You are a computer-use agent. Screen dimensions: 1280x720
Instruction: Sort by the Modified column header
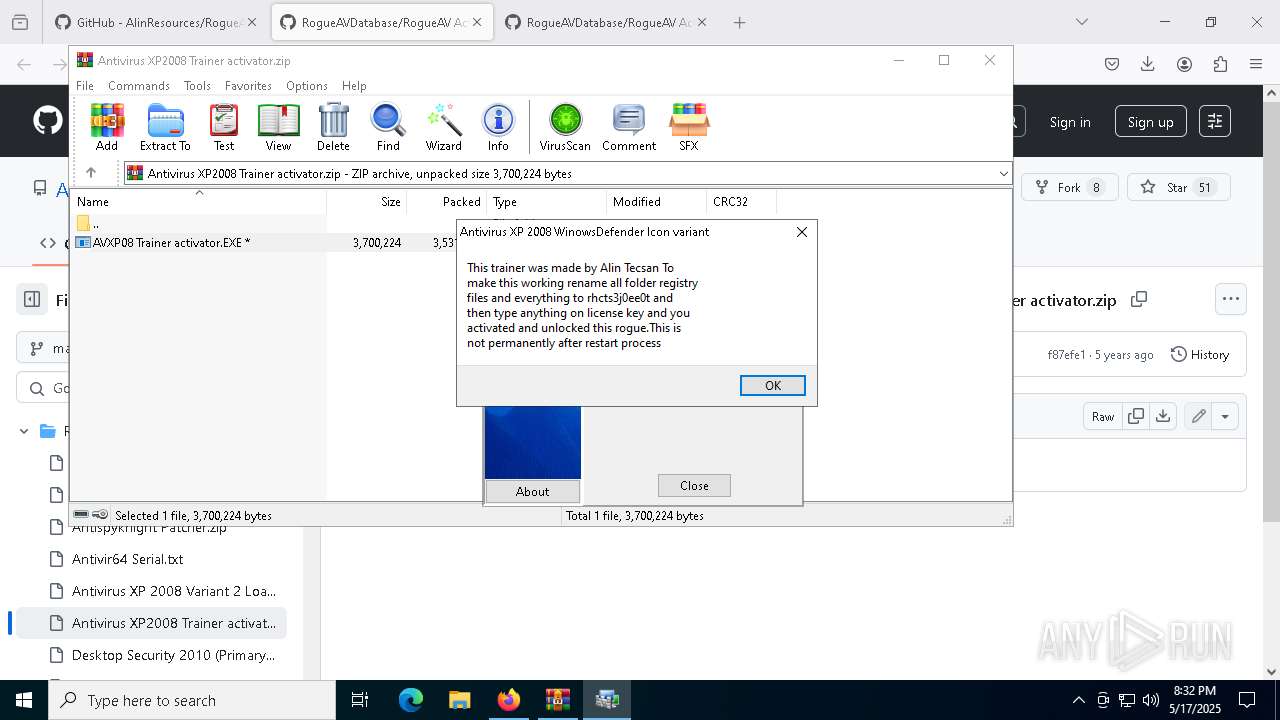click(x=656, y=202)
